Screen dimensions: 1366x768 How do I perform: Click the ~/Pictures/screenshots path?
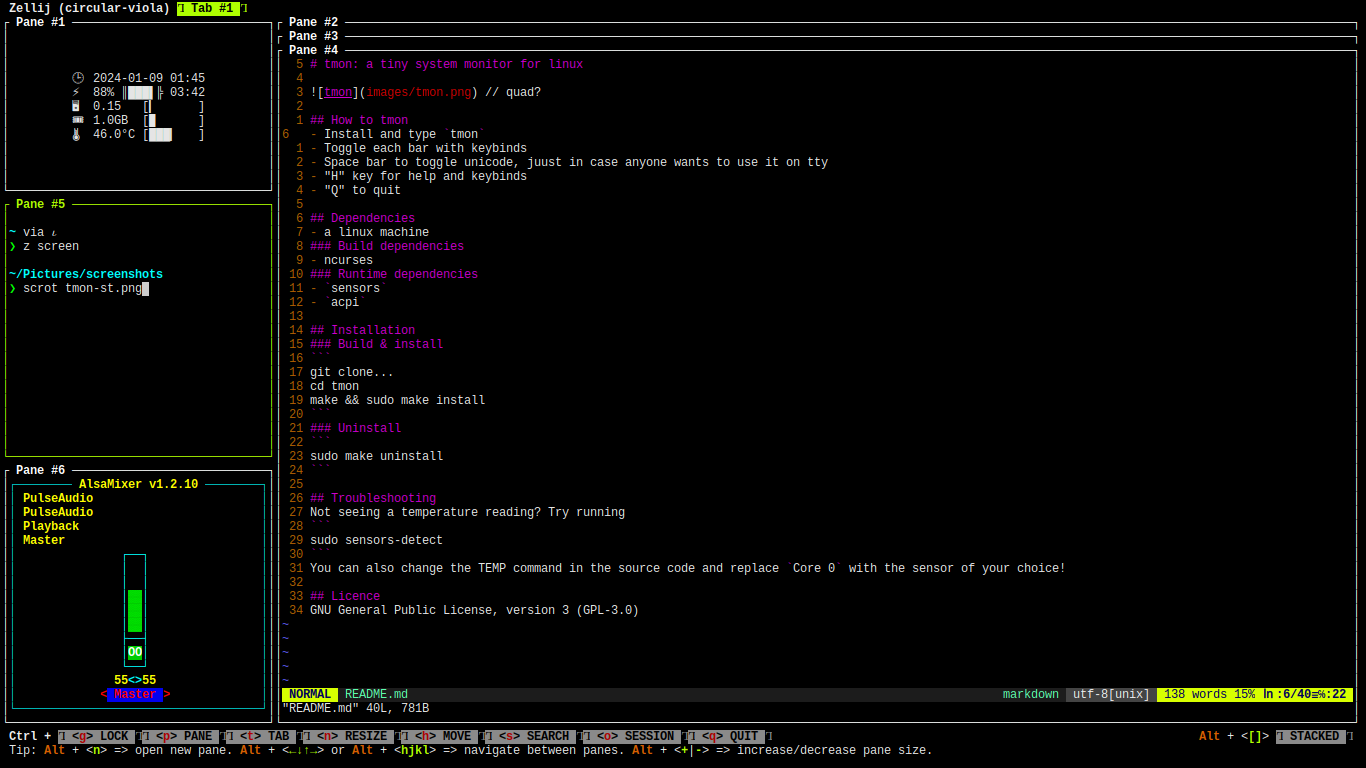86,274
